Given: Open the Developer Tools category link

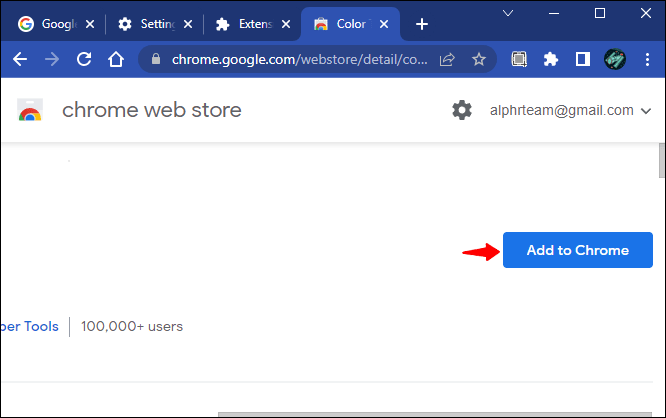Looking at the screenshot, I should coord(29,326).
